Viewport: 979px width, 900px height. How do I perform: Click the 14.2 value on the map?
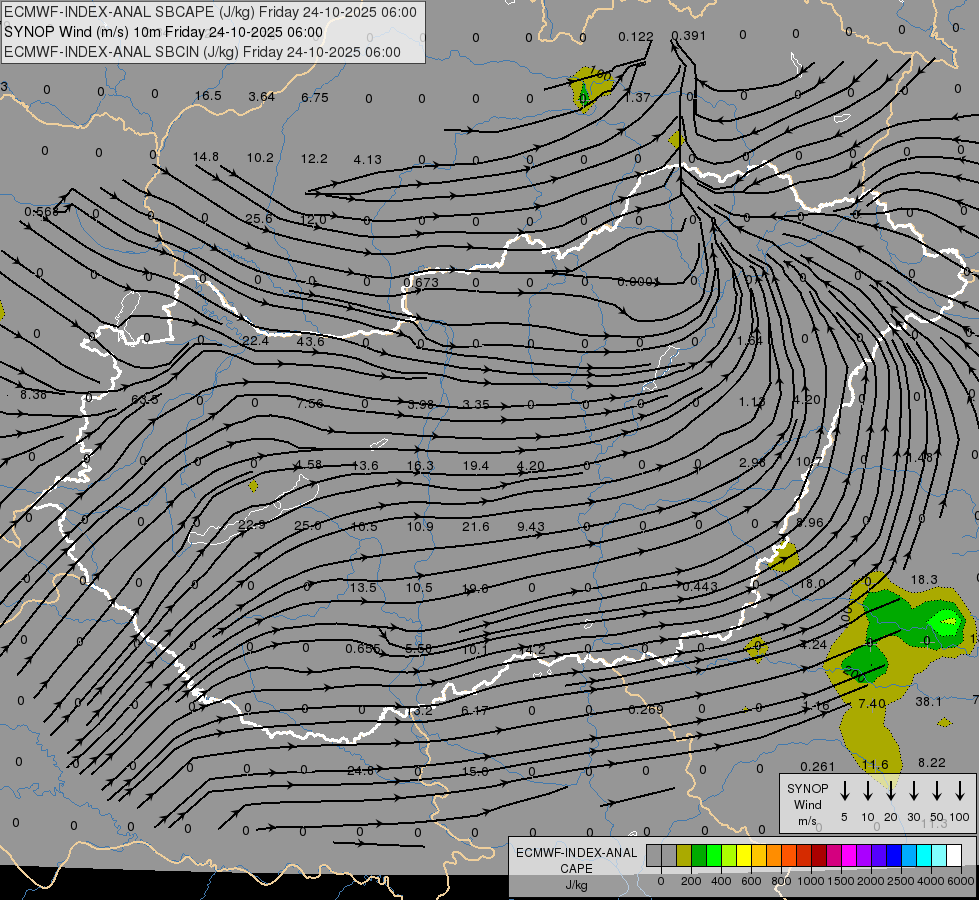[x=531, y=650]
